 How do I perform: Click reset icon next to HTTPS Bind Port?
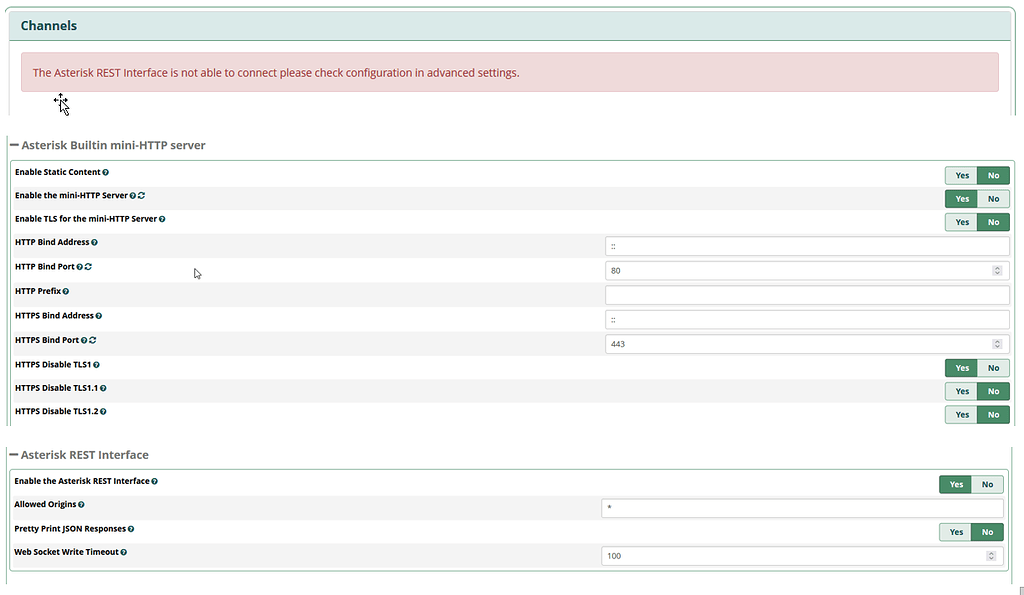(93, 340)
